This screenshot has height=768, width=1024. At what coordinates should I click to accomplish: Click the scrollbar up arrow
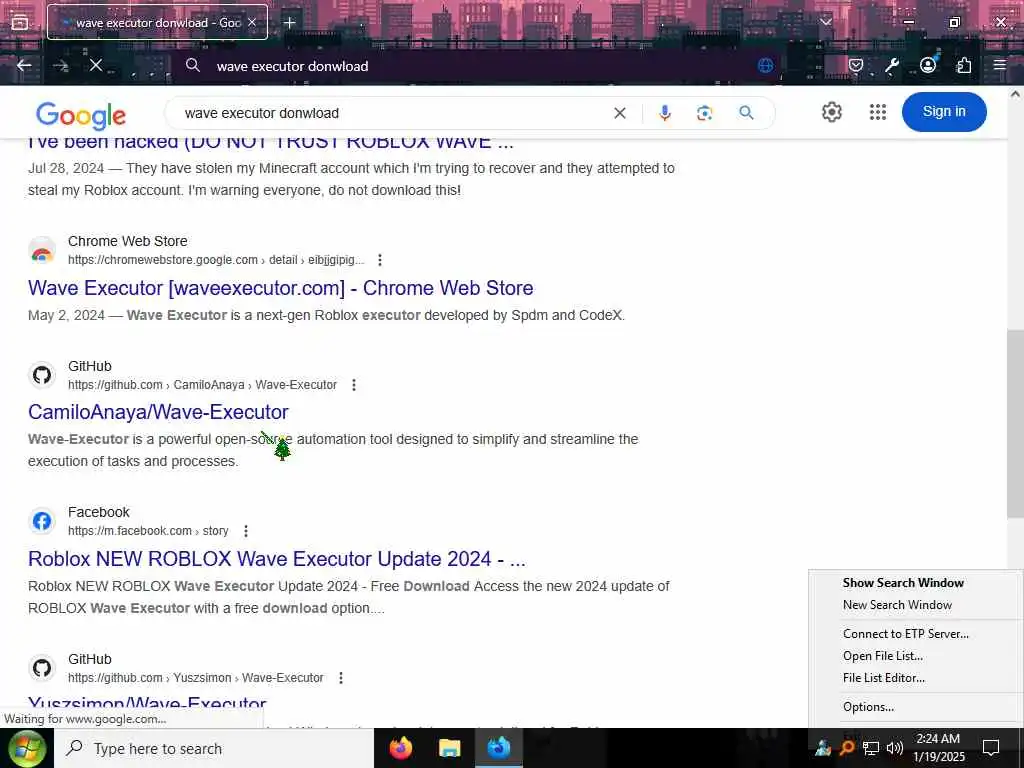pos(1015,94)
